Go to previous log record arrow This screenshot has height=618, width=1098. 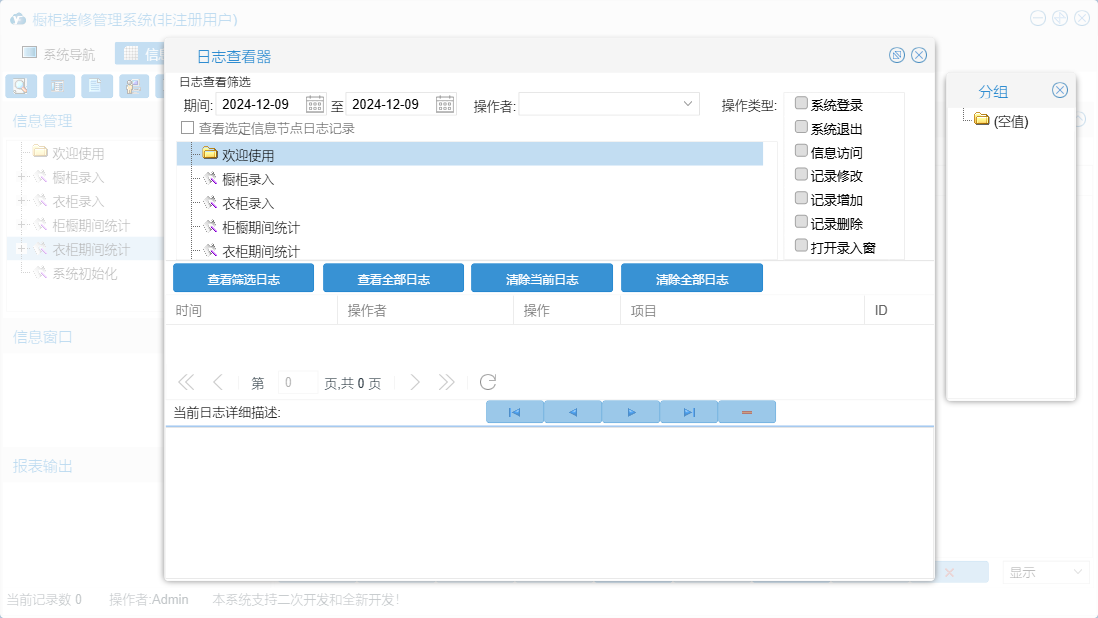click(573, 412)
